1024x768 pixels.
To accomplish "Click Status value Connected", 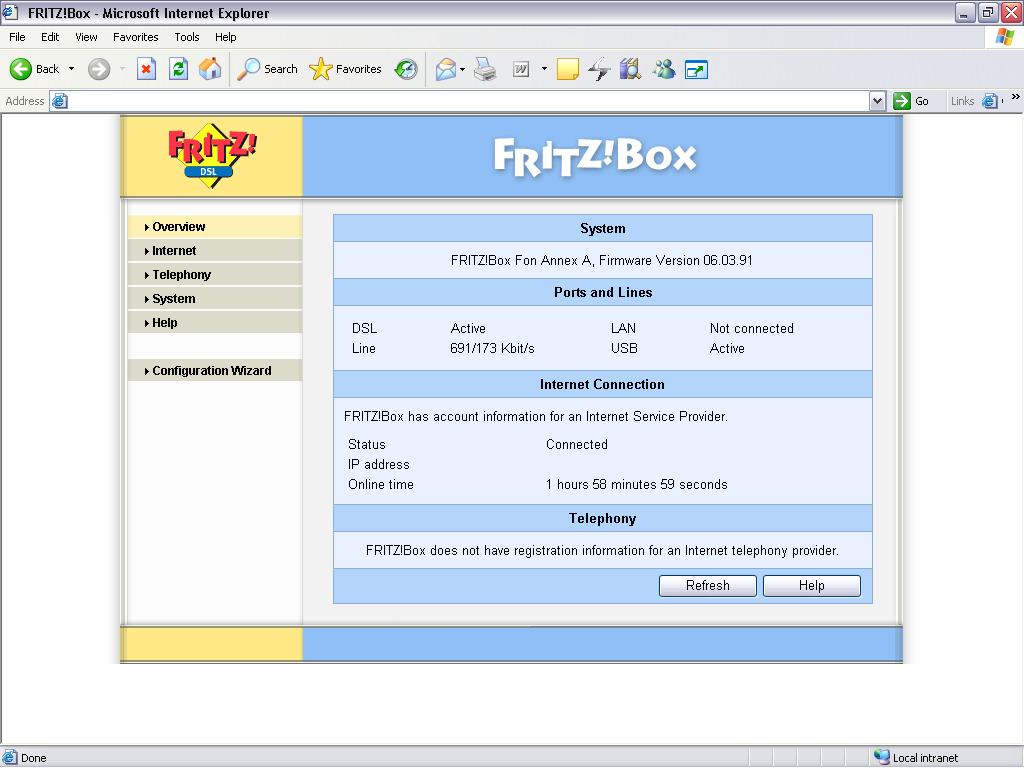I will tap(577, 445).
